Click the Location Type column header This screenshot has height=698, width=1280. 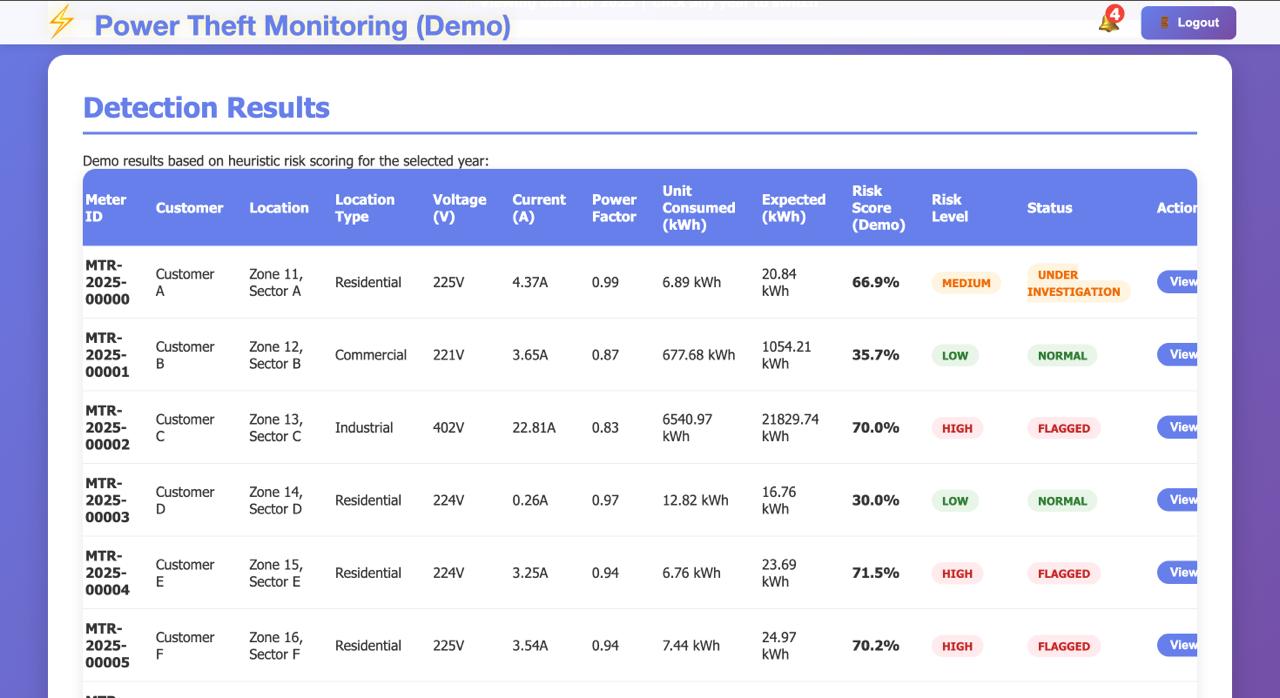tap(364, 208)
